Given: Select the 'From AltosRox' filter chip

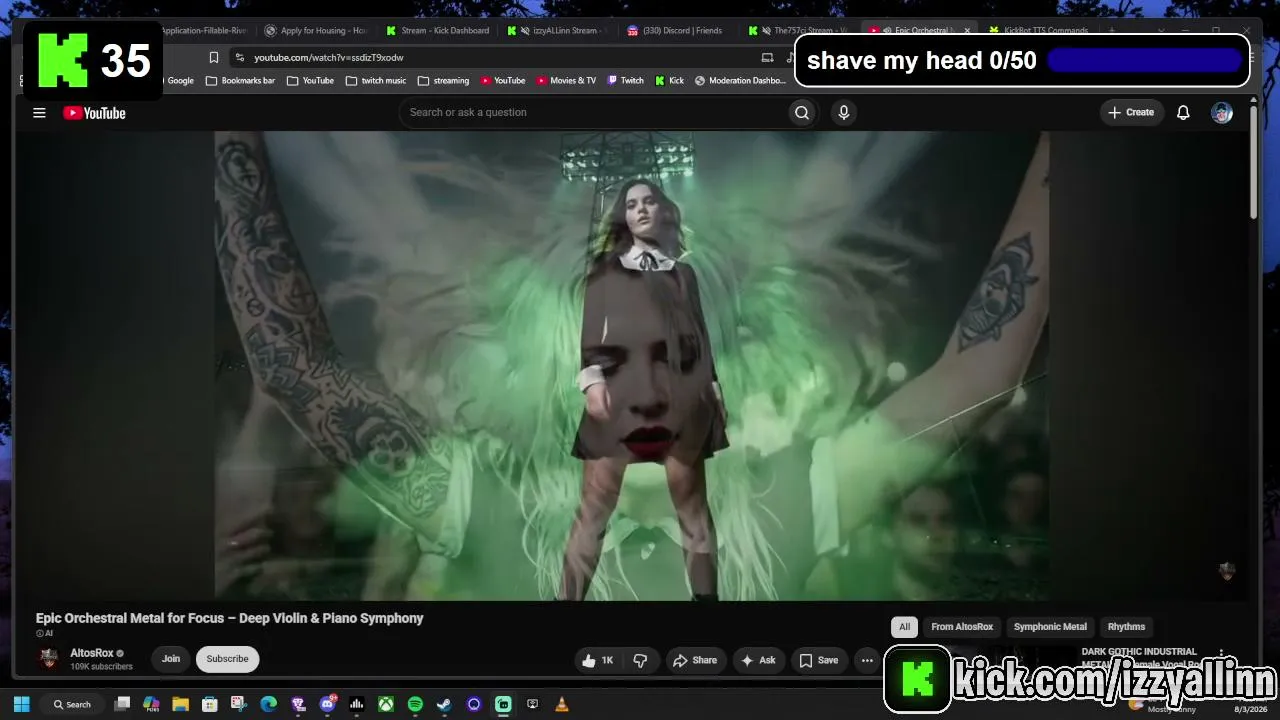Looking at the screenshot, I should pos(962,627).
